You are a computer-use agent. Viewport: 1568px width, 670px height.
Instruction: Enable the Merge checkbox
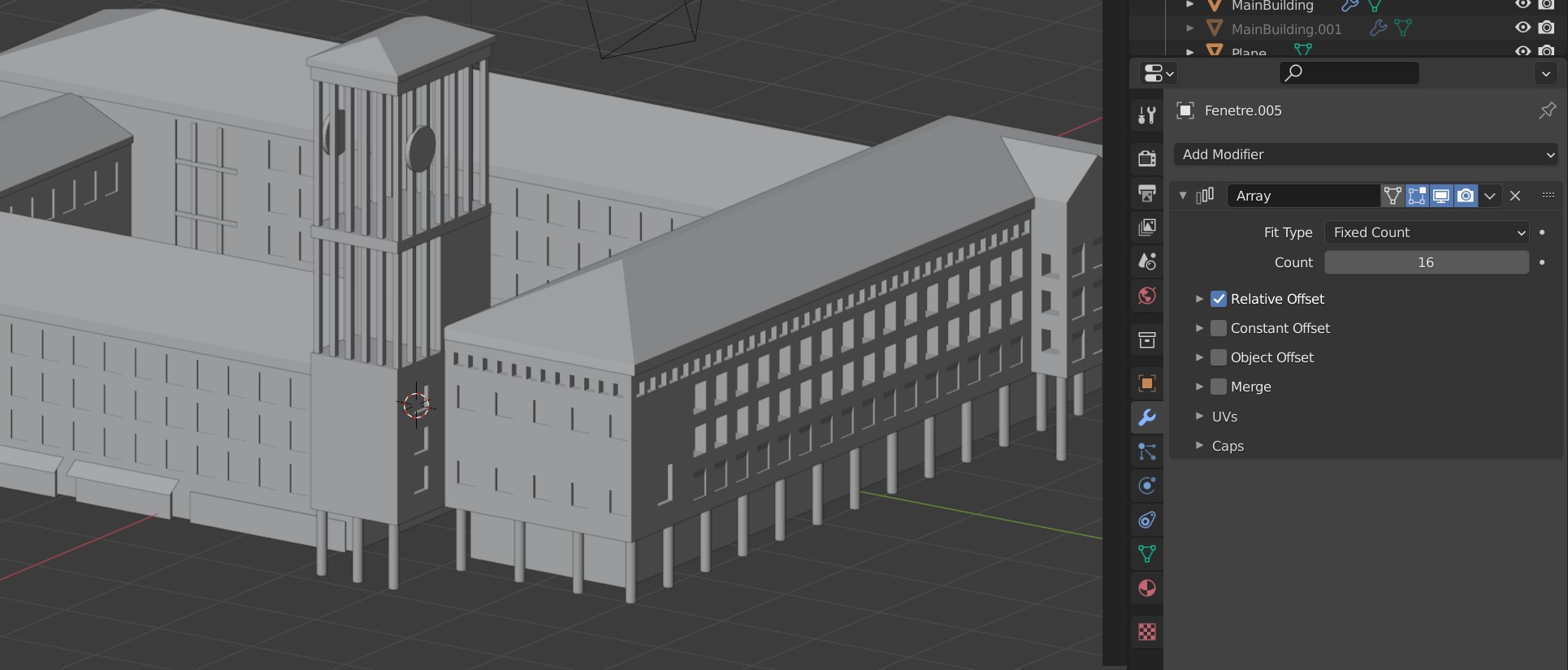point(1219,387)
